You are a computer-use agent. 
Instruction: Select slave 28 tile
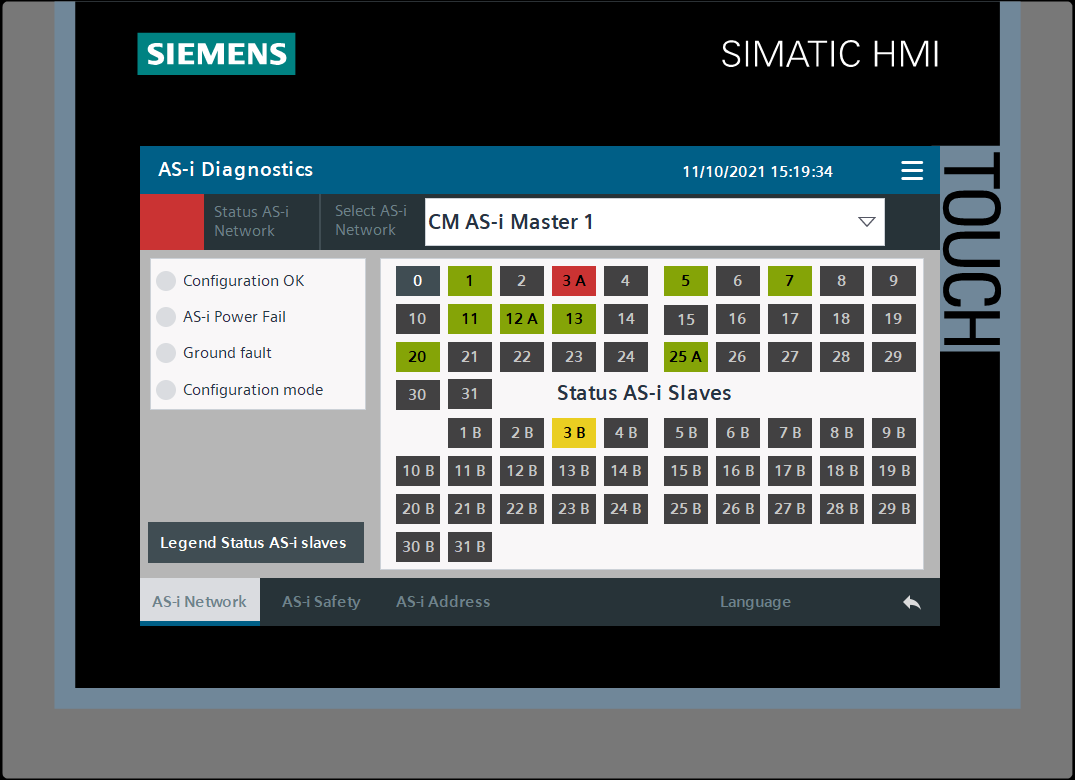pyautogui.click(x=842, y=356)
